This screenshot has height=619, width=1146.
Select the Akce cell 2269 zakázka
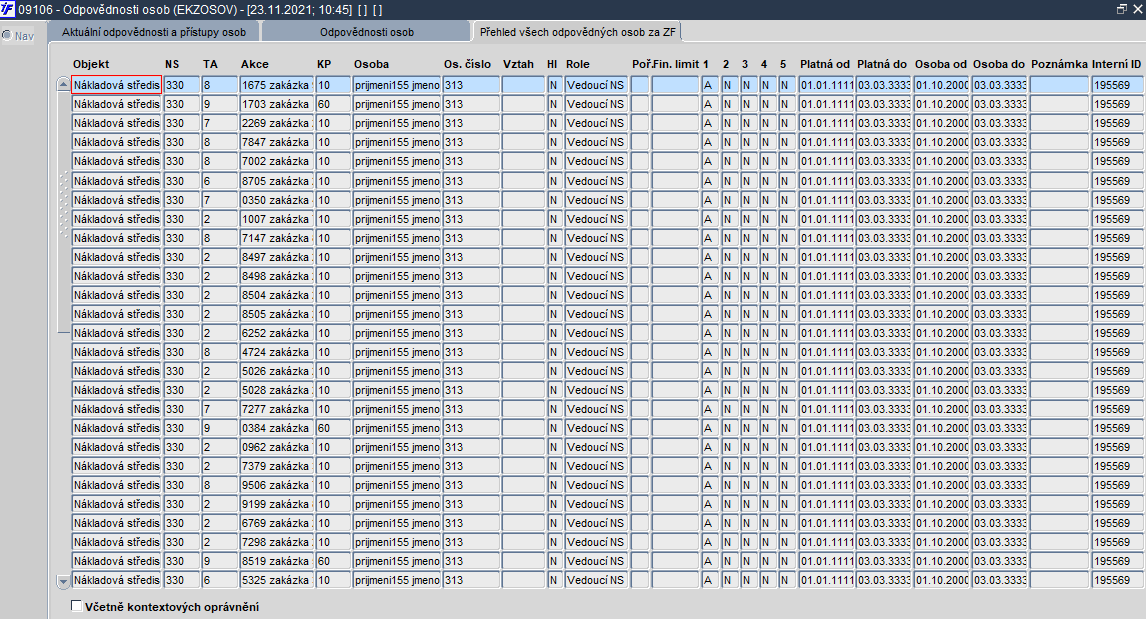click(276, 123)
